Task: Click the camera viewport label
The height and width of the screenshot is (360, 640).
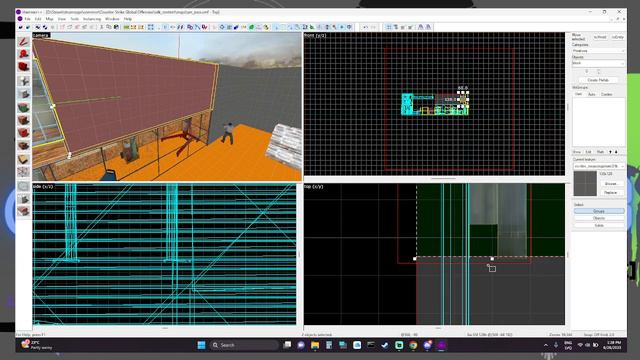Action: coord(41,36)
